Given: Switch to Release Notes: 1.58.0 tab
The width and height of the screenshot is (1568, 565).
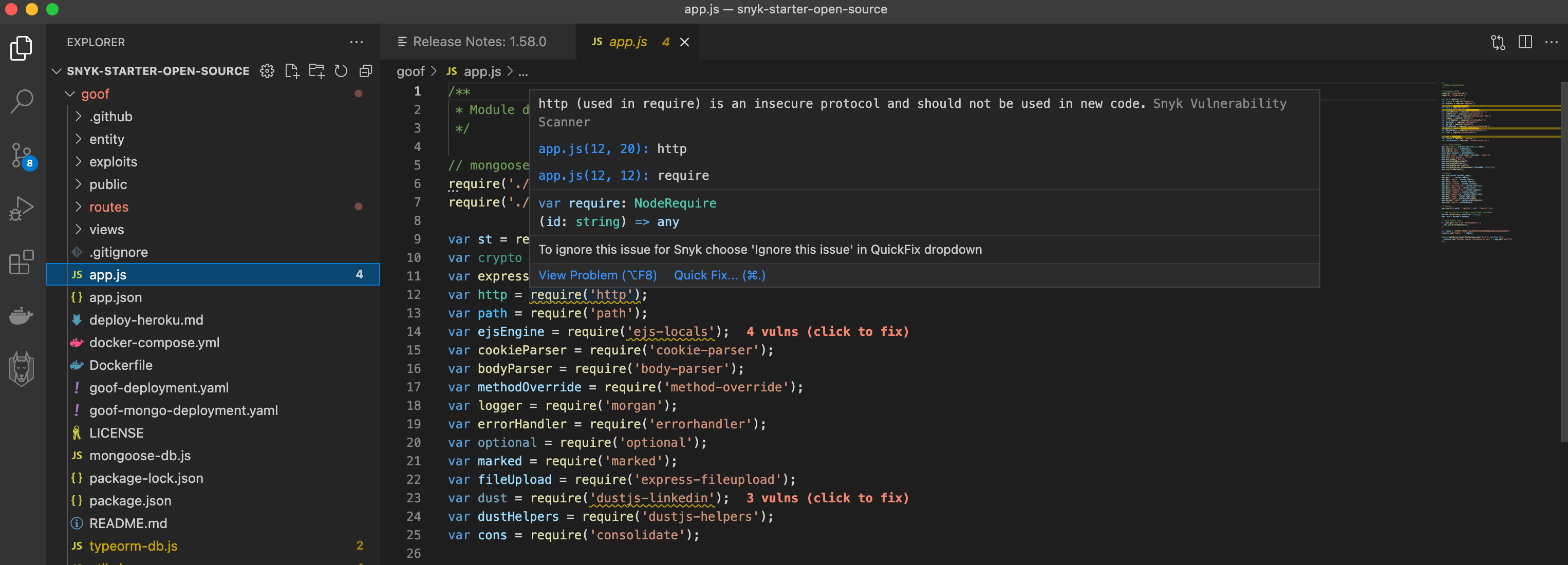Looking at the screenshot, I should tap(479, 42).
